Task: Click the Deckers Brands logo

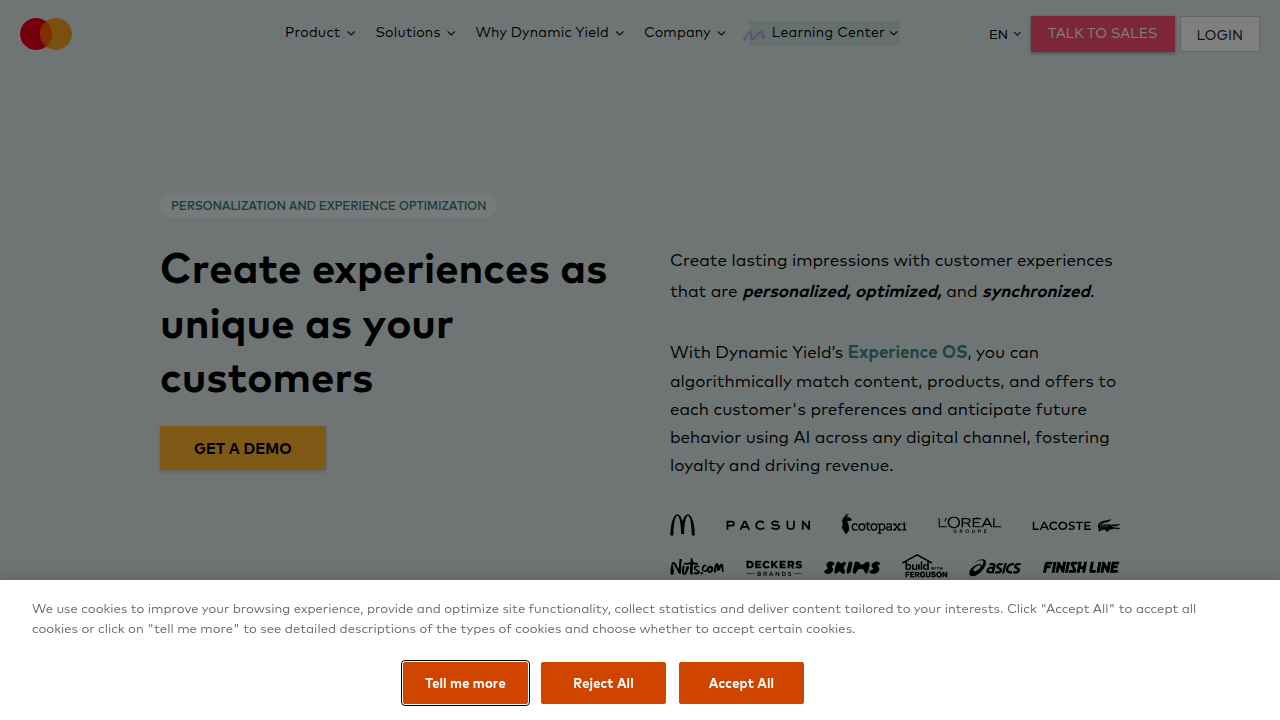Action: coord(774,567)
